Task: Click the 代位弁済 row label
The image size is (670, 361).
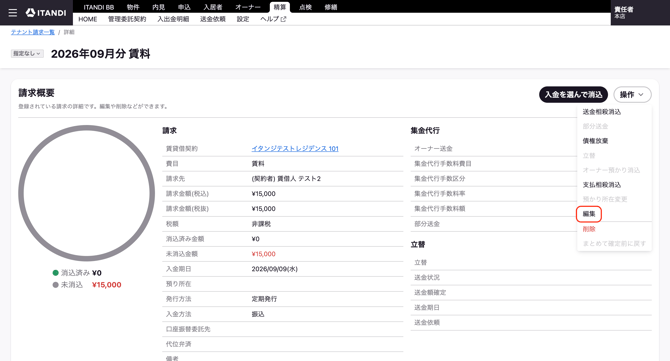Action: pos(179,344)
